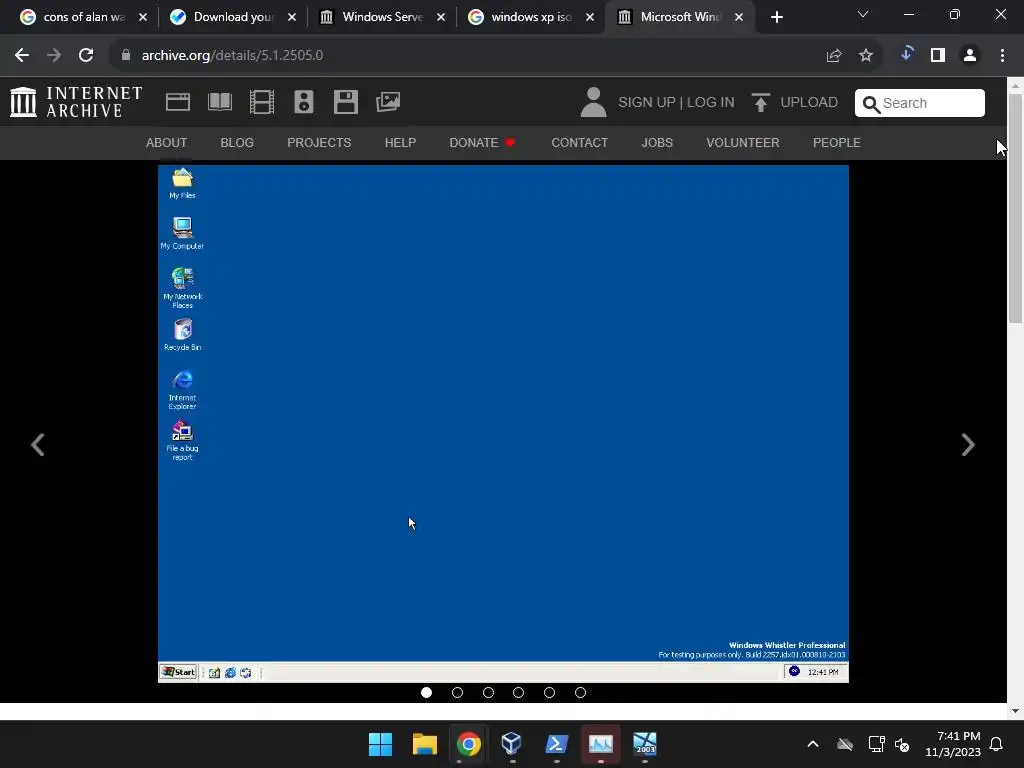
Task: Select fifth carousel dot
Action: coord(549,692)
